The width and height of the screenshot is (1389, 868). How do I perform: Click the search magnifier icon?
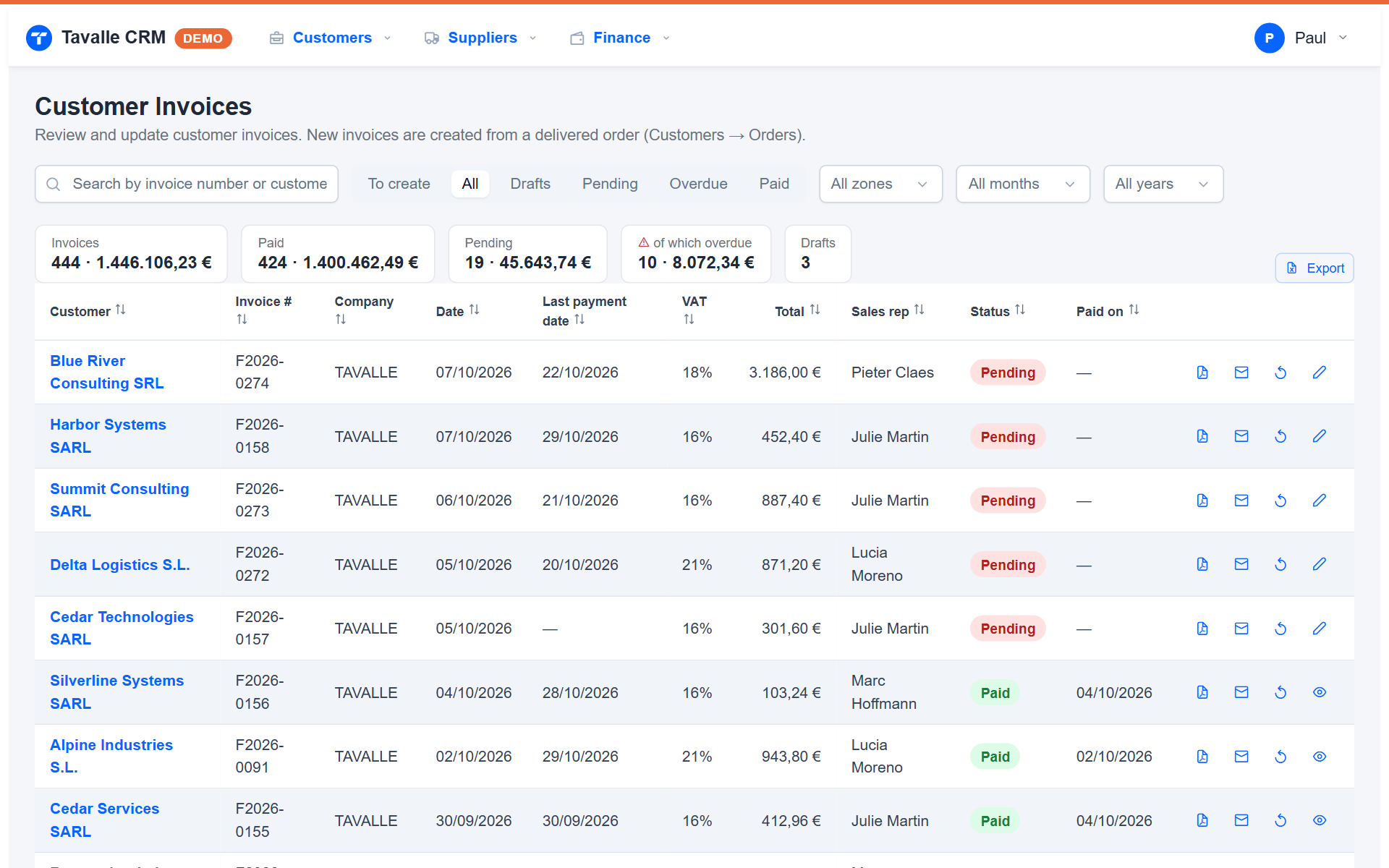[x=54, y=184]
